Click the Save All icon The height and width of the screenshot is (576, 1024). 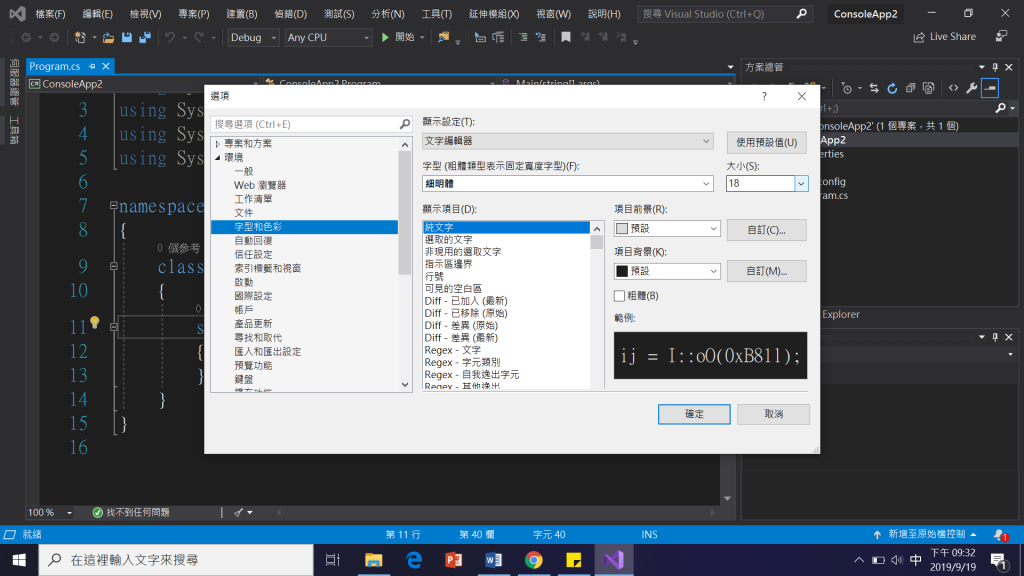145,37
